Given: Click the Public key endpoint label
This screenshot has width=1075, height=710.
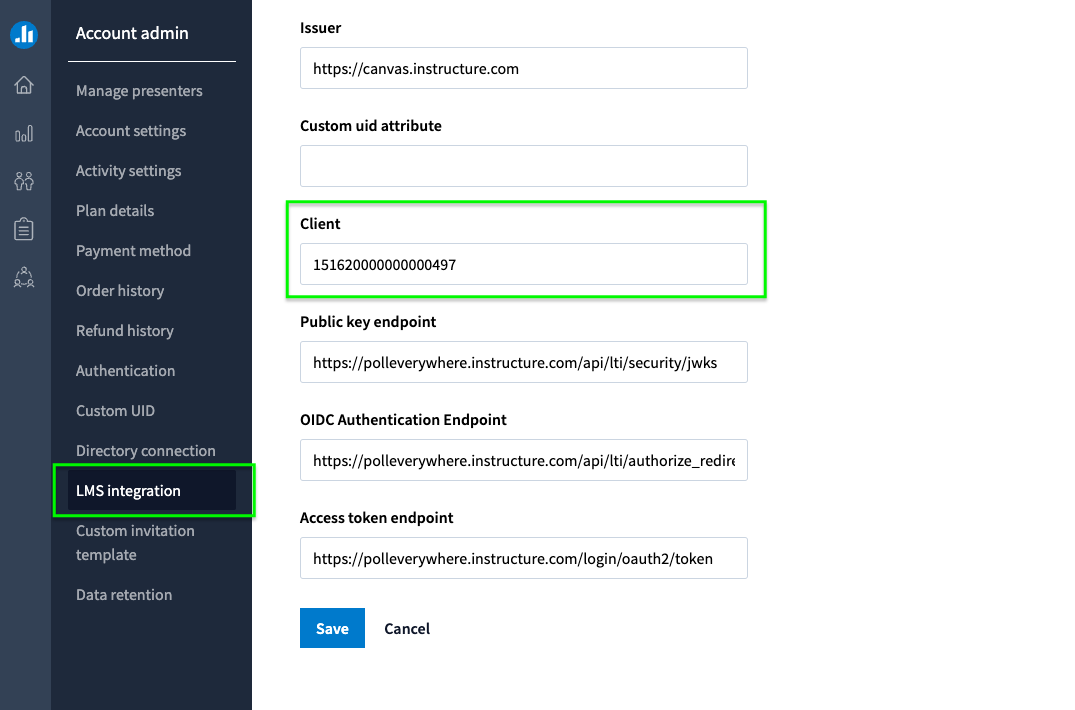Looking at the screenshot, I should click(x=368, y=321).
